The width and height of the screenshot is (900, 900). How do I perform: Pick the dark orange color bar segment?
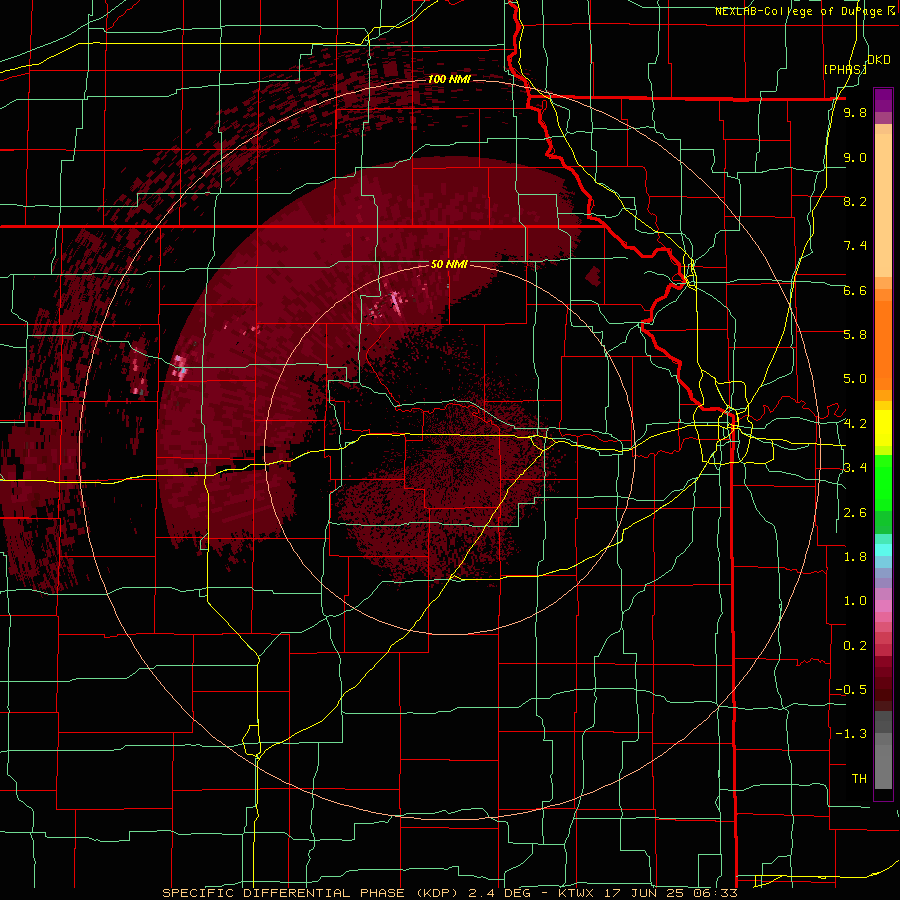(883, 346)
